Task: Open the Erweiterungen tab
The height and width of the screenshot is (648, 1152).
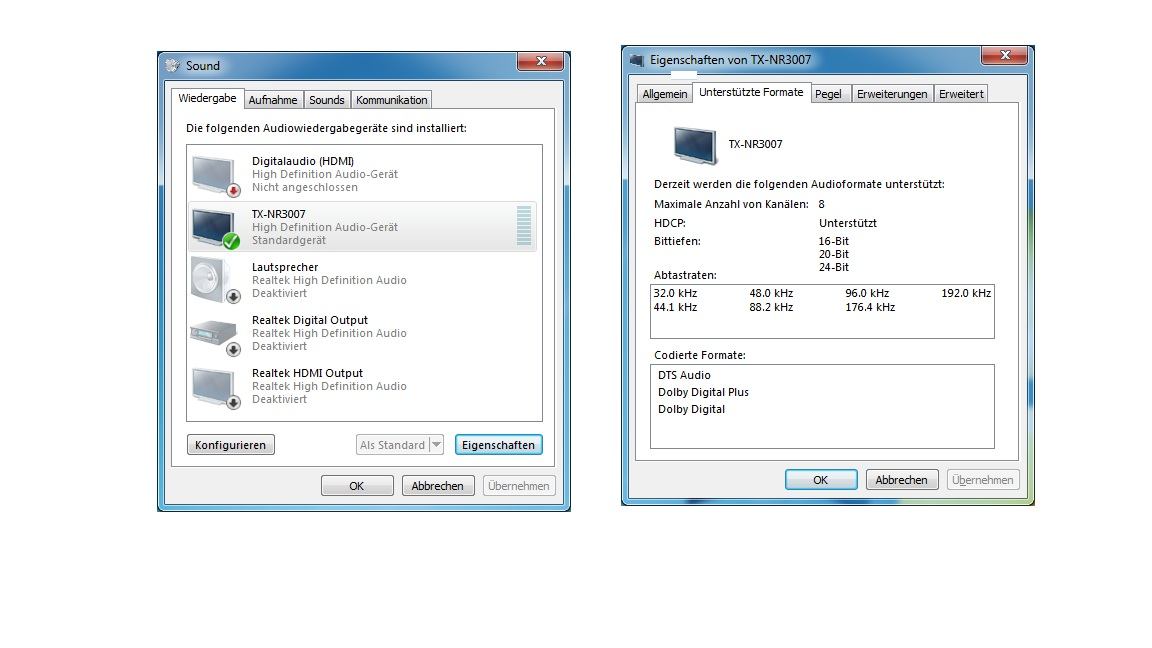Action: [892, 94]
